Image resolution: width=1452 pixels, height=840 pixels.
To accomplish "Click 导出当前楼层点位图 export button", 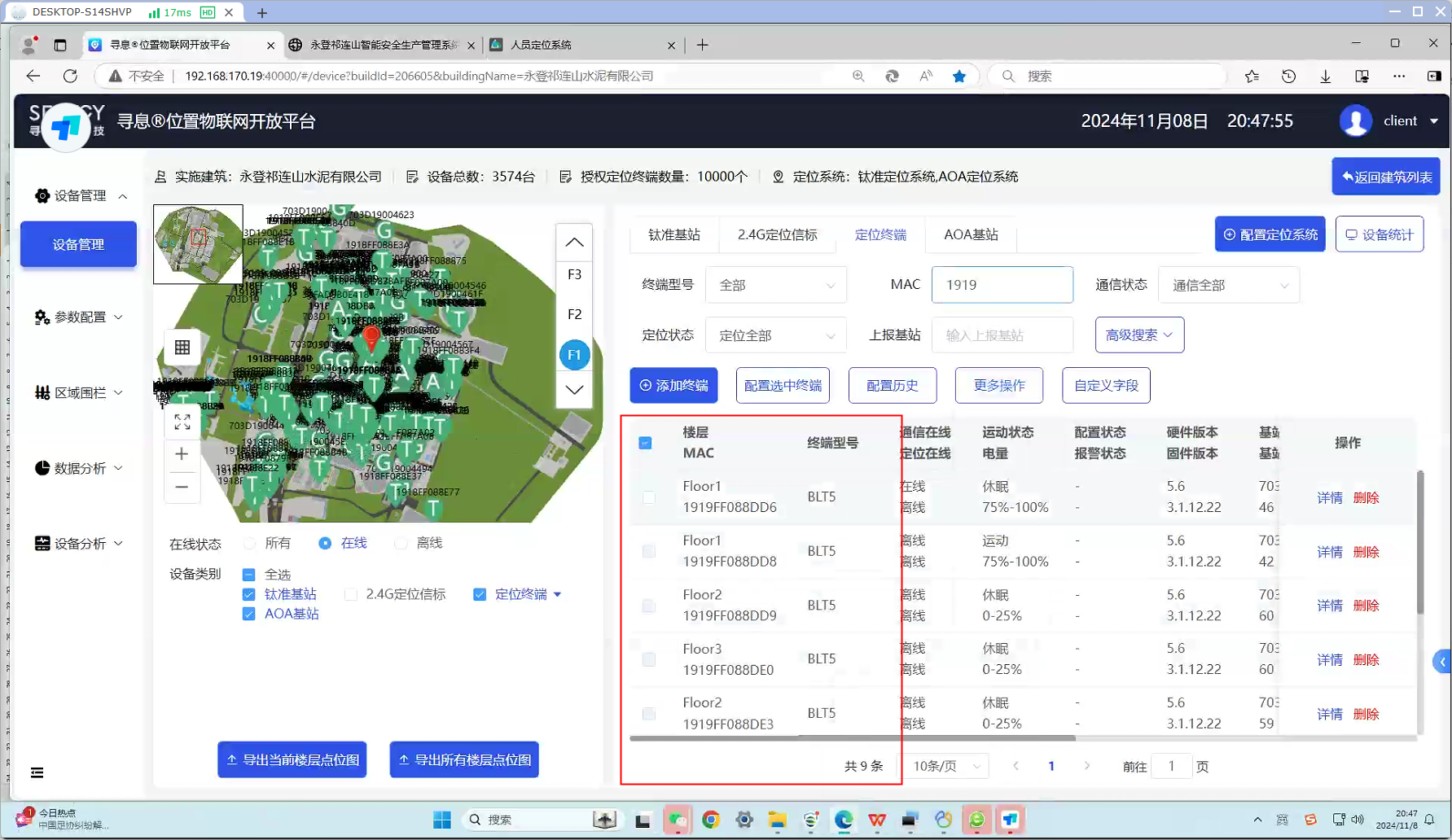I will [292, 759].
